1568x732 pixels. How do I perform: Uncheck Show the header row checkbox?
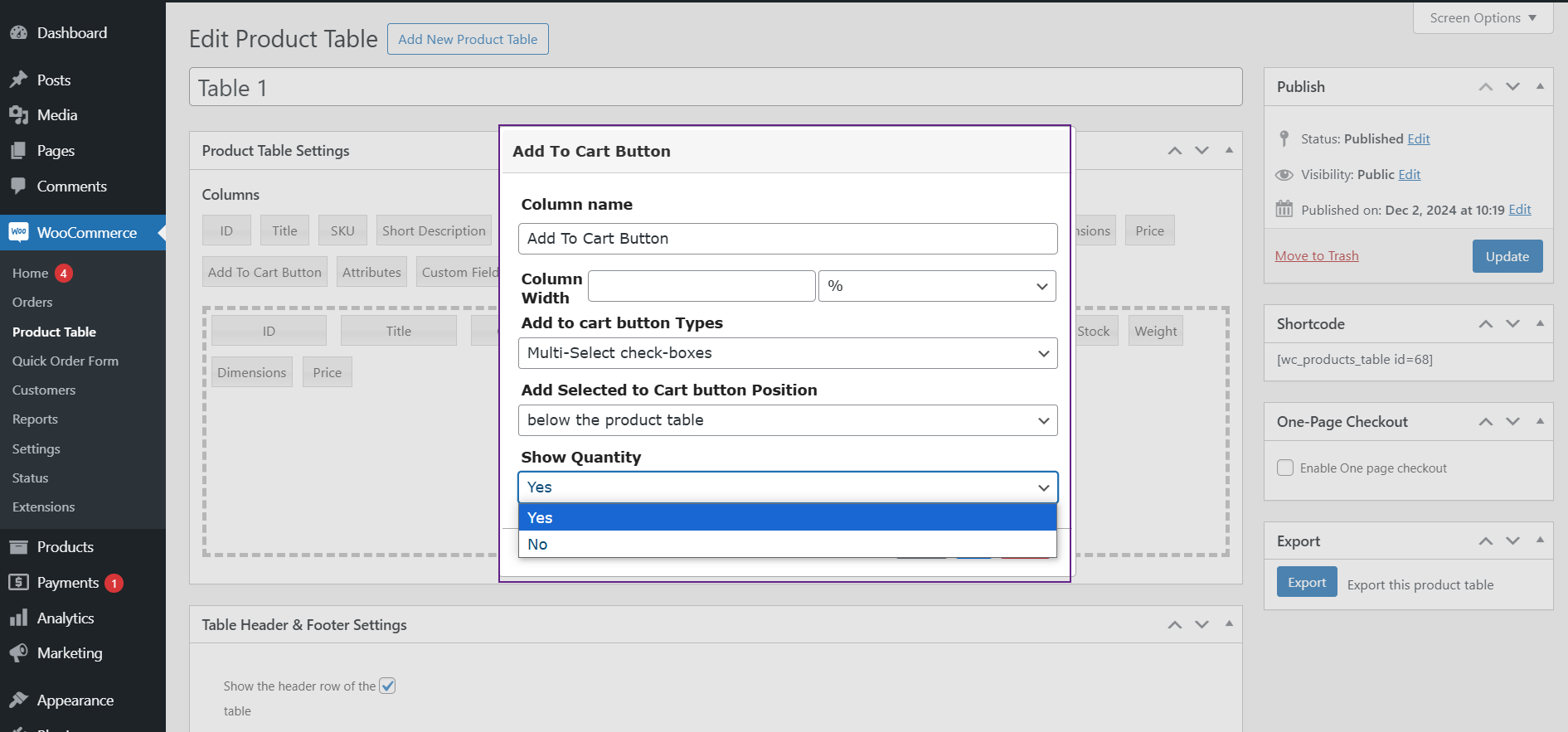pyautogui.click(x=387, y=686)
